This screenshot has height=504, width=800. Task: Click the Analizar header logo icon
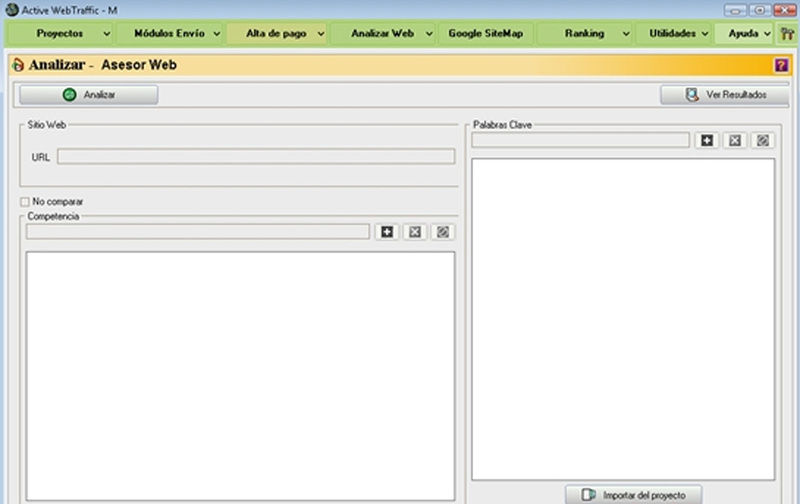pyautogui.click(x=18, y=65)
